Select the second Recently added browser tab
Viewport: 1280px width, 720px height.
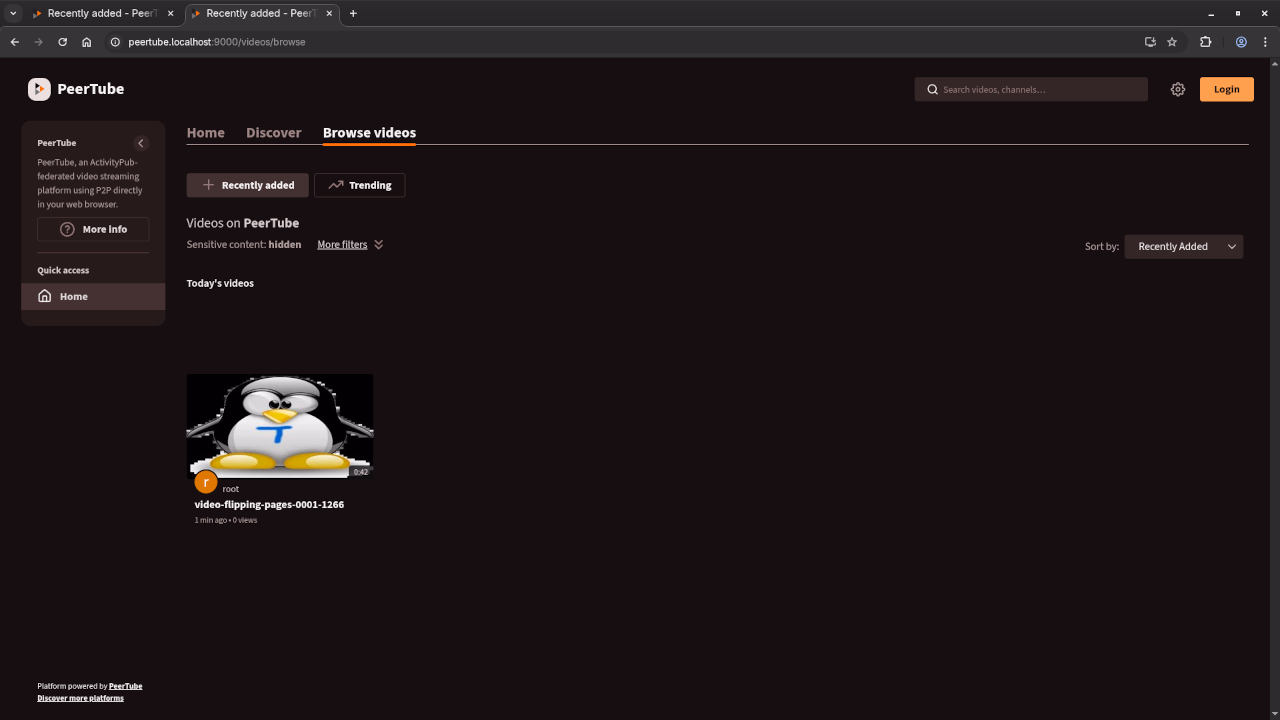[x=262, y=14]
